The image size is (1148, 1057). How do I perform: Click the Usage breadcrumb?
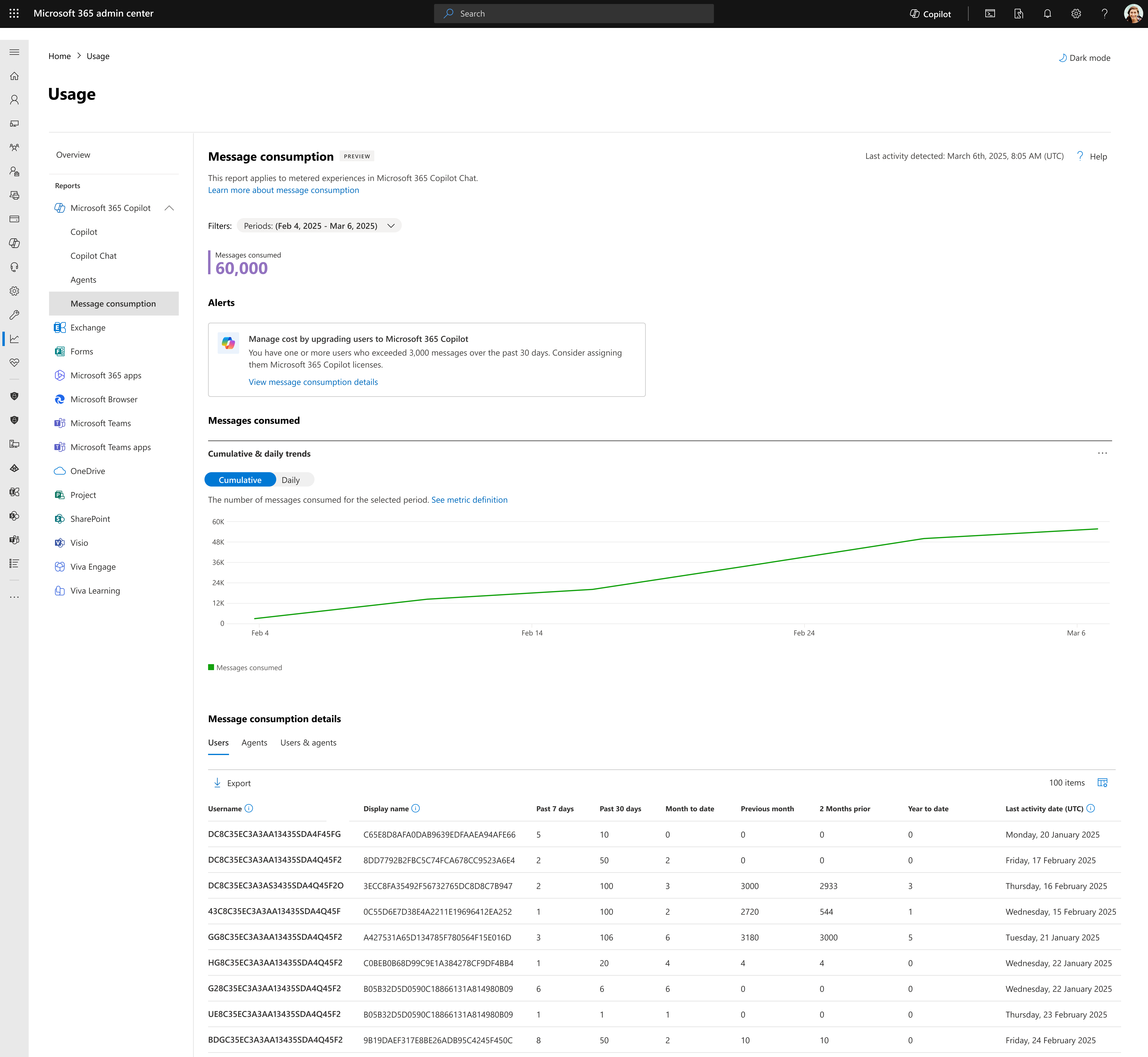pos(98,56)
